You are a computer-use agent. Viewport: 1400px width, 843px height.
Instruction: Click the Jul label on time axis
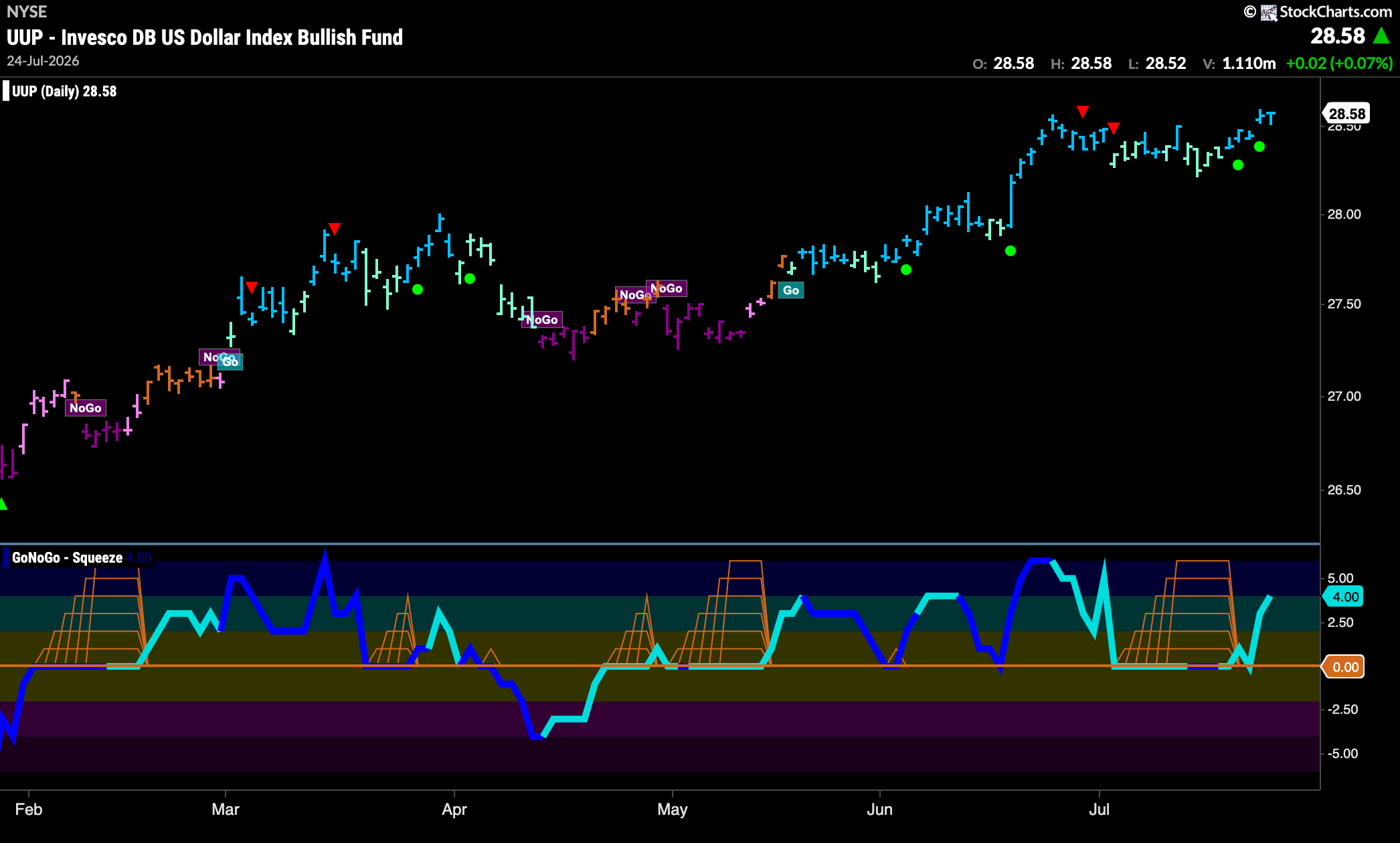click(1099, 810)
